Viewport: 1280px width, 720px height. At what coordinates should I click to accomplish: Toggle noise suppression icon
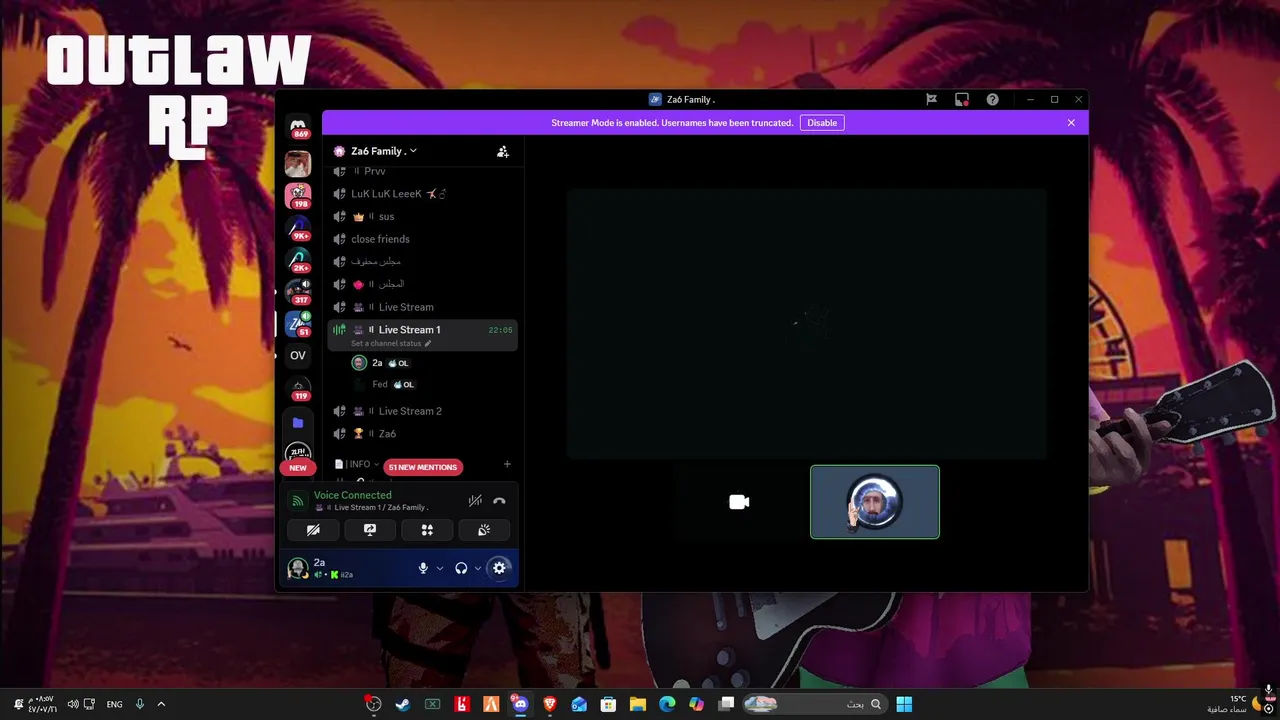(x=475, y=501)
